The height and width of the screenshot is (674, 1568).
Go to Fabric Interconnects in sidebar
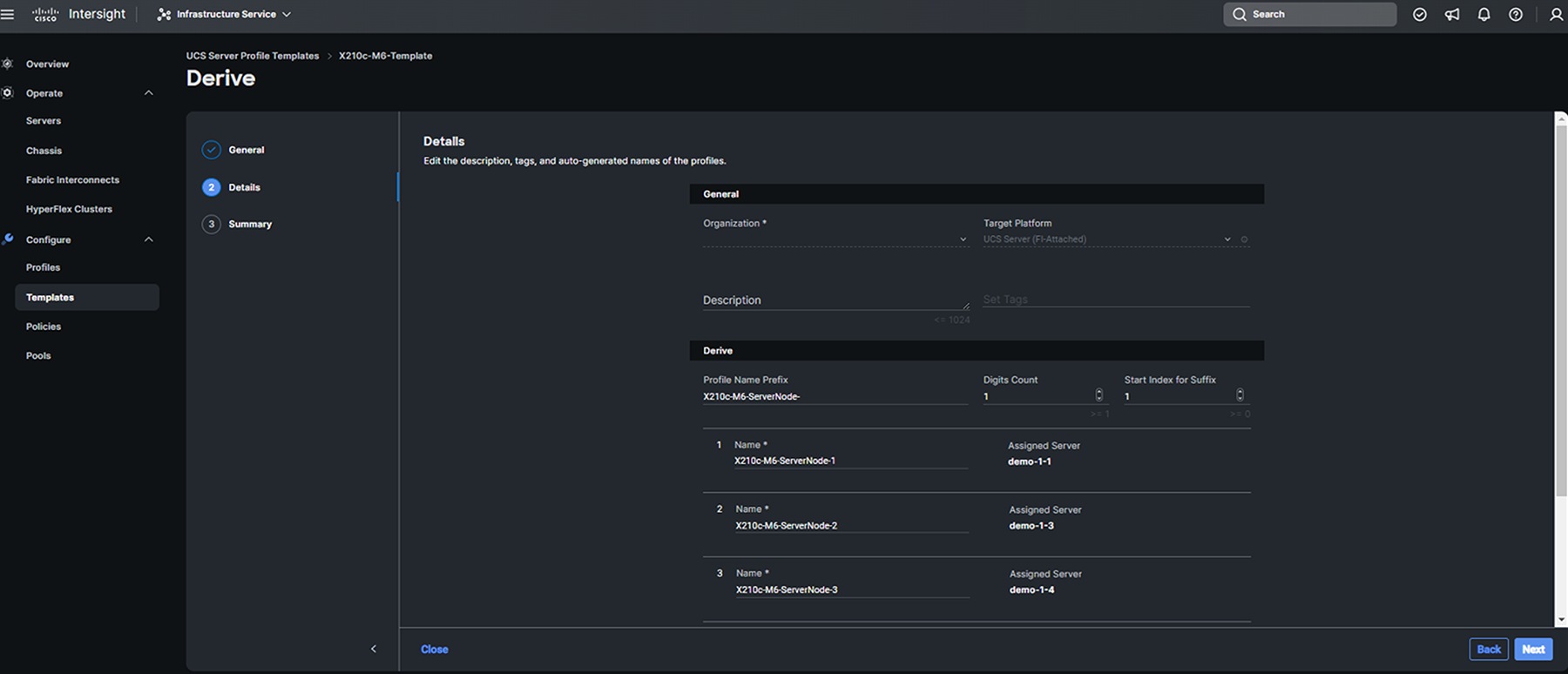click(x=72, y=179)
